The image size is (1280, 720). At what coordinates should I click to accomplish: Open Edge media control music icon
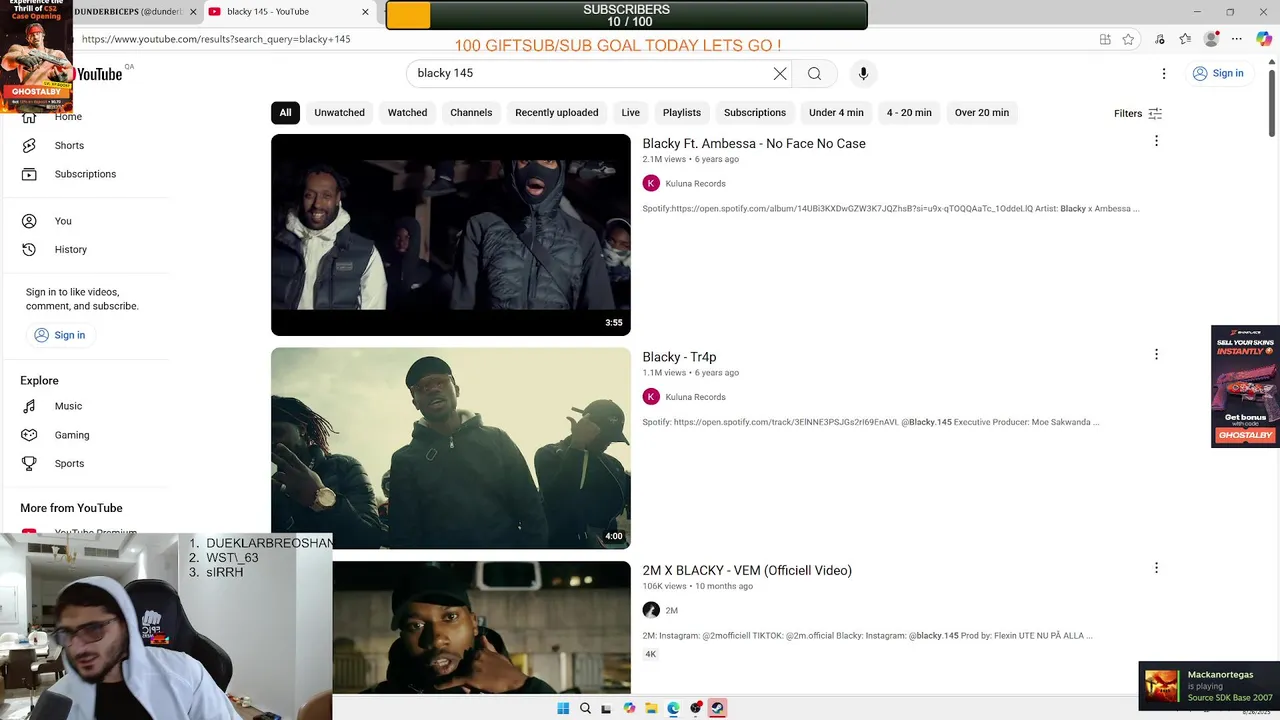click(1160, 39)
